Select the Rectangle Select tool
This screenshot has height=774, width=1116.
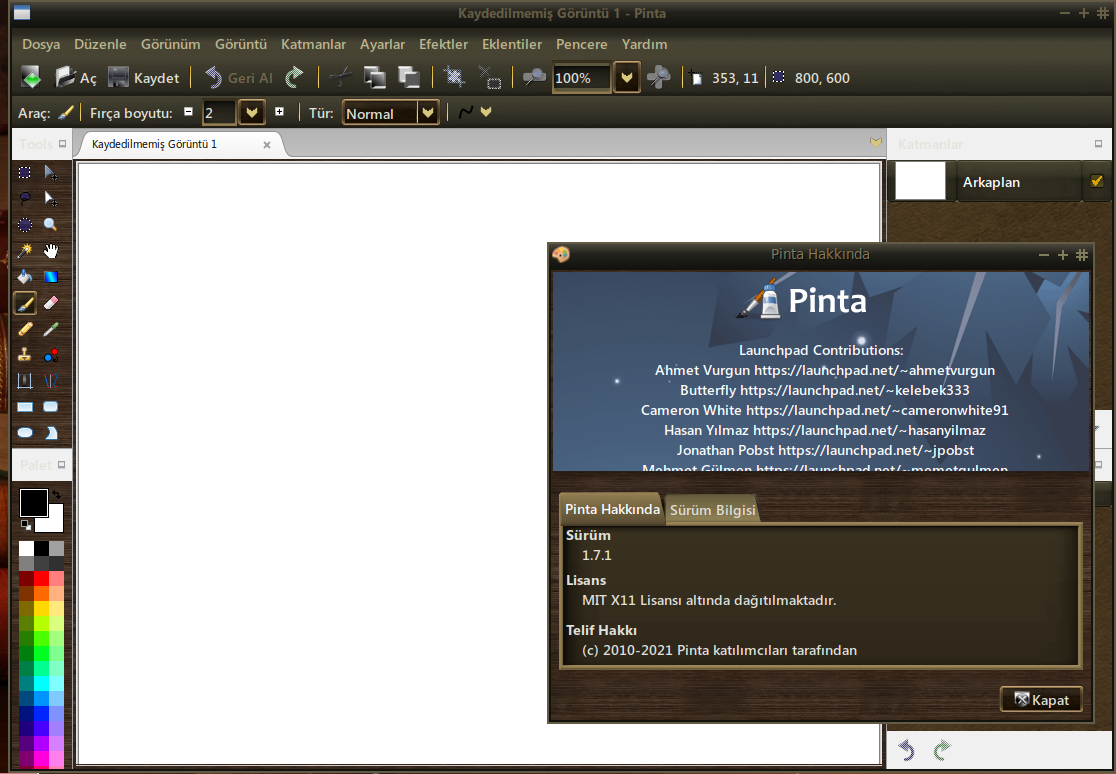tap(24, 172)
